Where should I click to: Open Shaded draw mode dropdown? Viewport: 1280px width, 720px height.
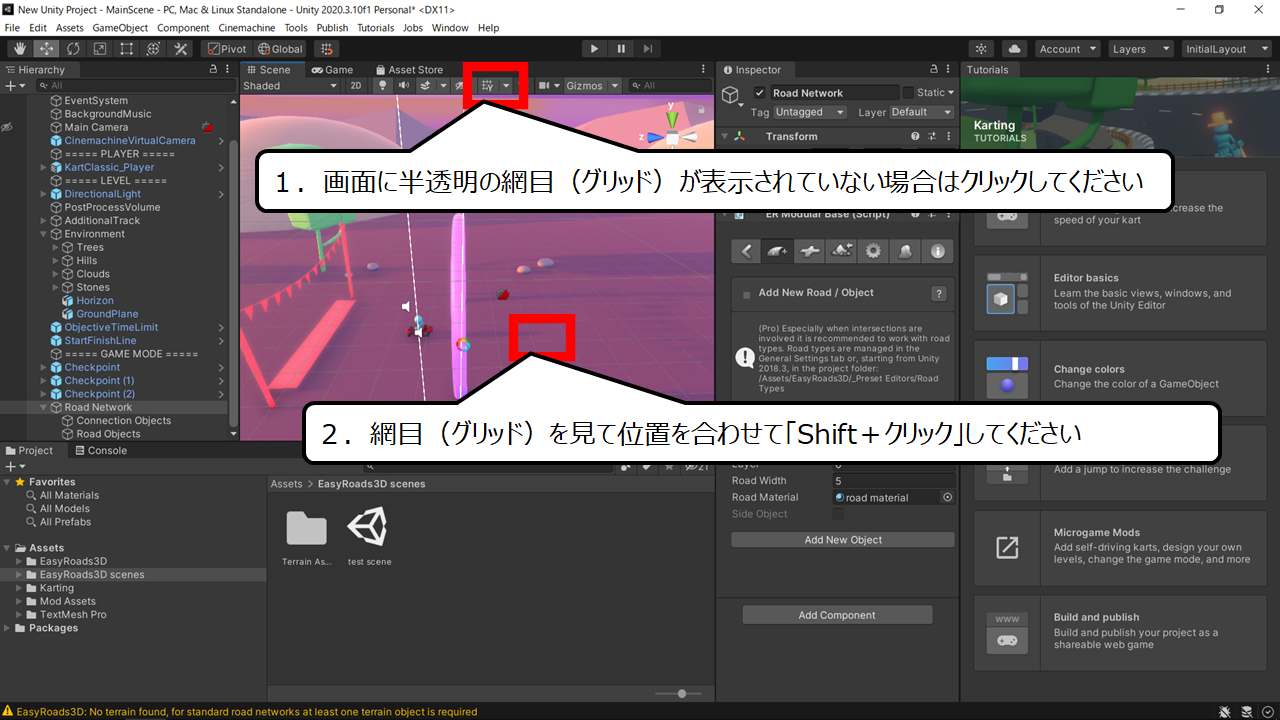[291, 86]
